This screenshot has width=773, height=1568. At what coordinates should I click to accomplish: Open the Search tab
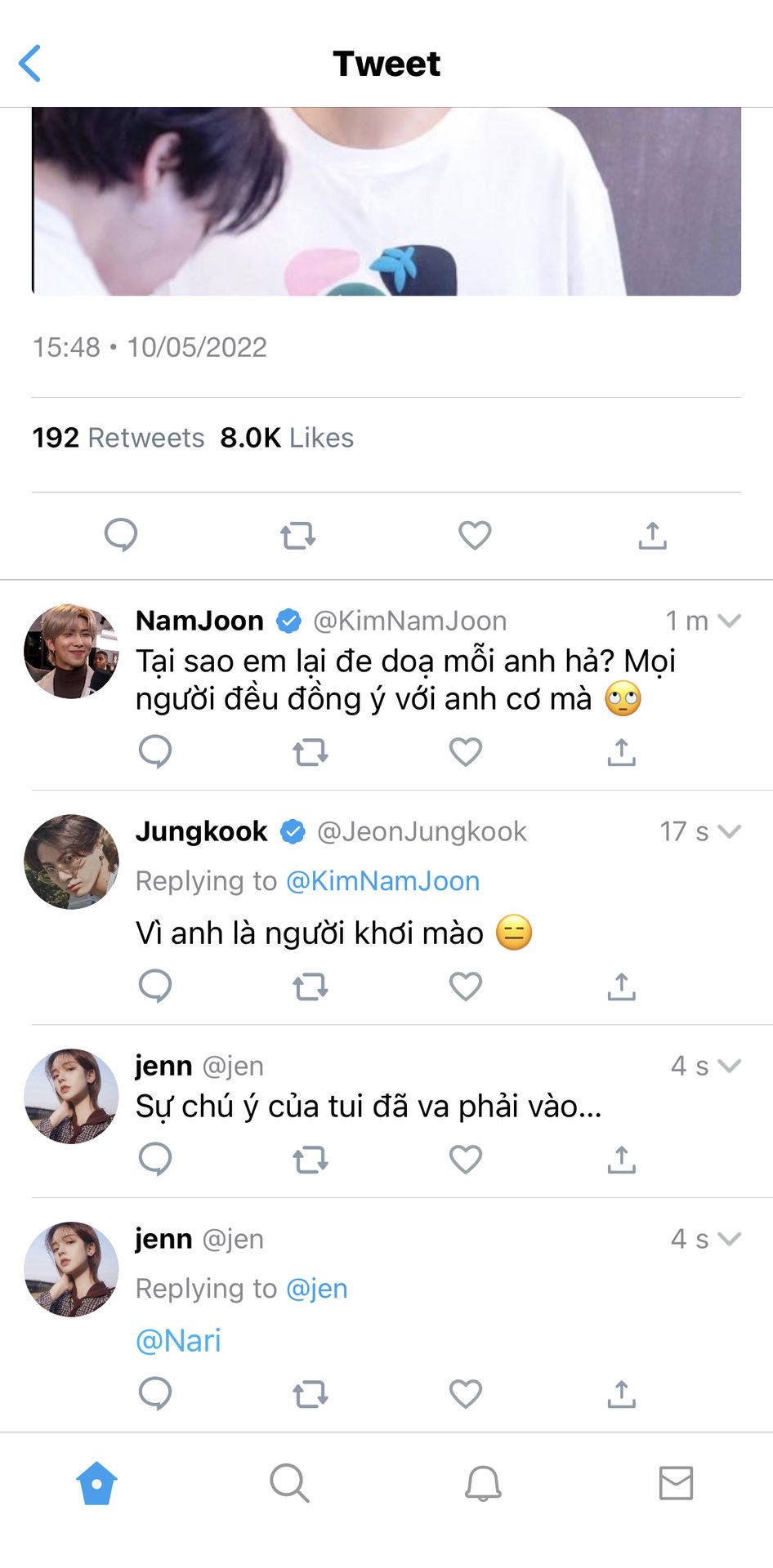pos(289,1482)
